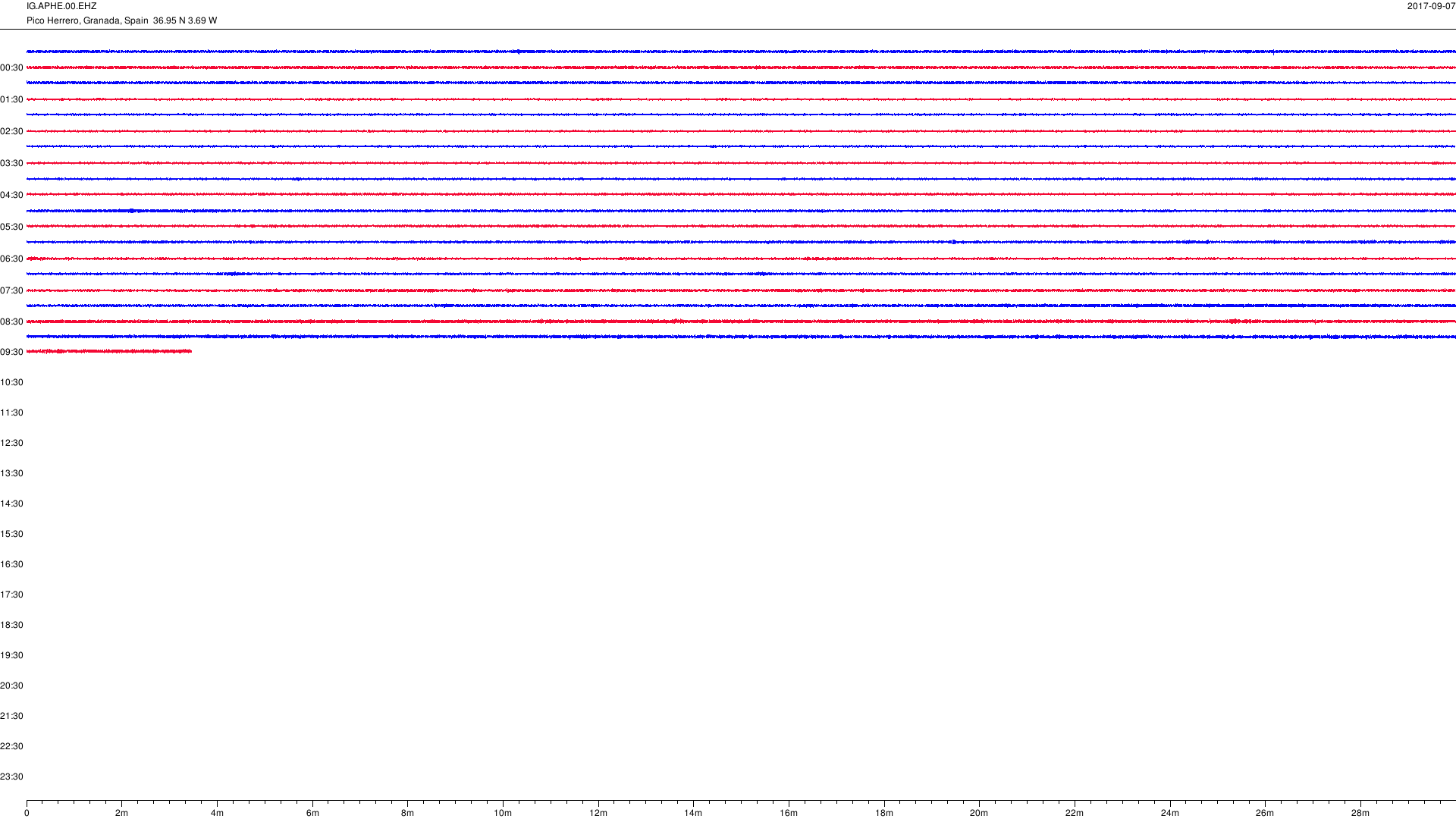Click the Pico Herrero, Granada, Spain location text
This screenshot has width=1456, height=819.
pos(87,20)
